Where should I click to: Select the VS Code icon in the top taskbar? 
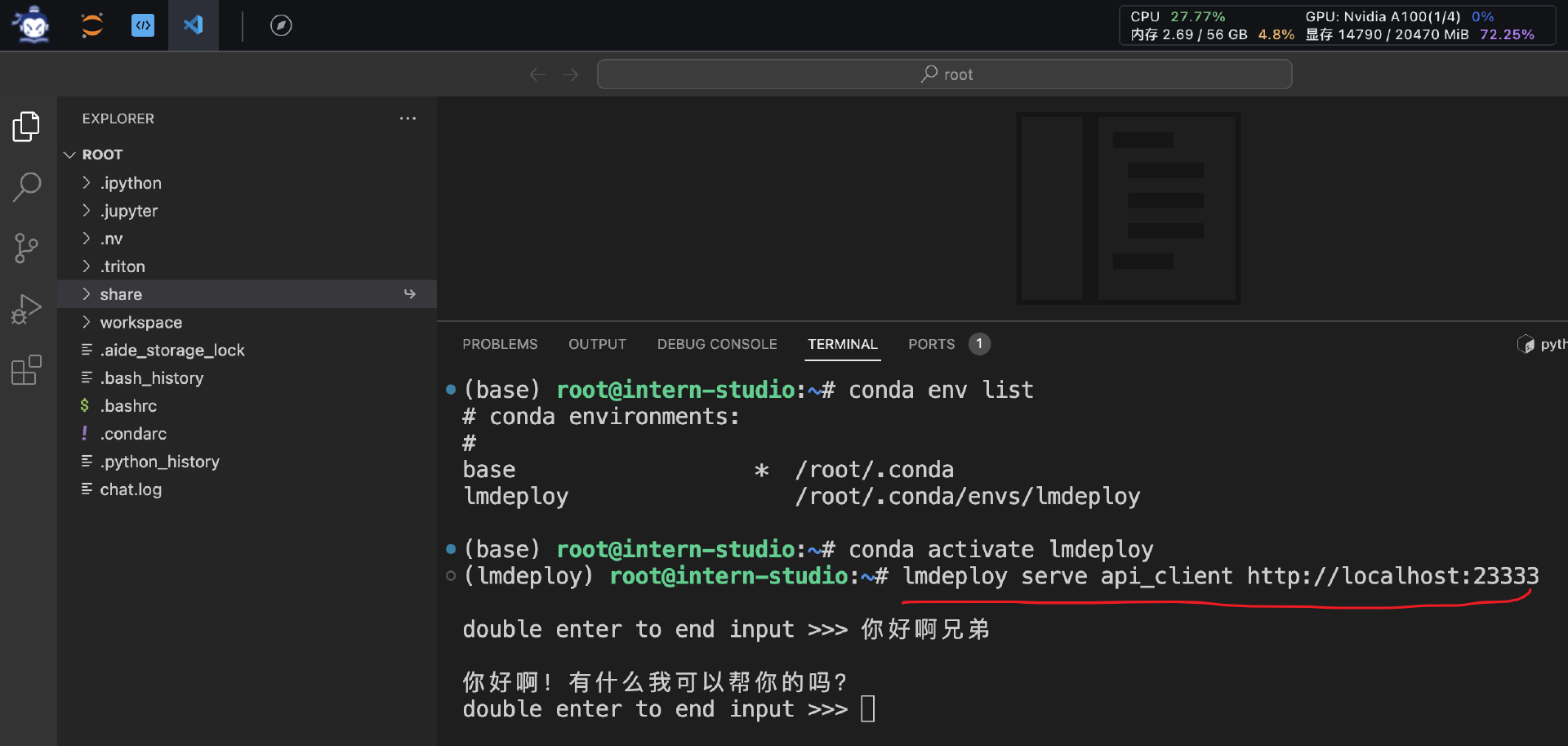point(193,25)
